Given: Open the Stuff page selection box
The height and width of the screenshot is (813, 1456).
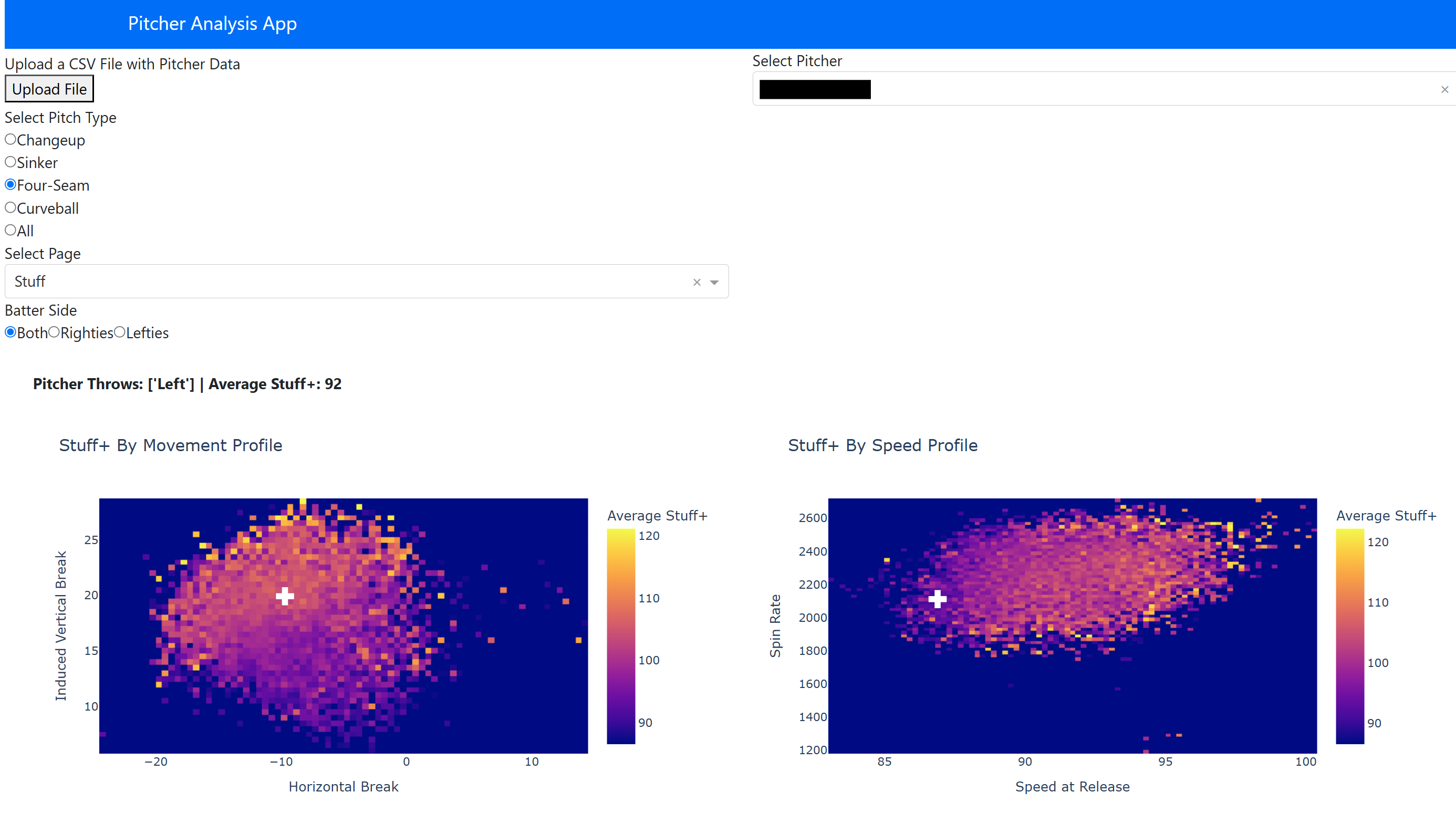Looking at the screenshot, I should pos(367,282).
